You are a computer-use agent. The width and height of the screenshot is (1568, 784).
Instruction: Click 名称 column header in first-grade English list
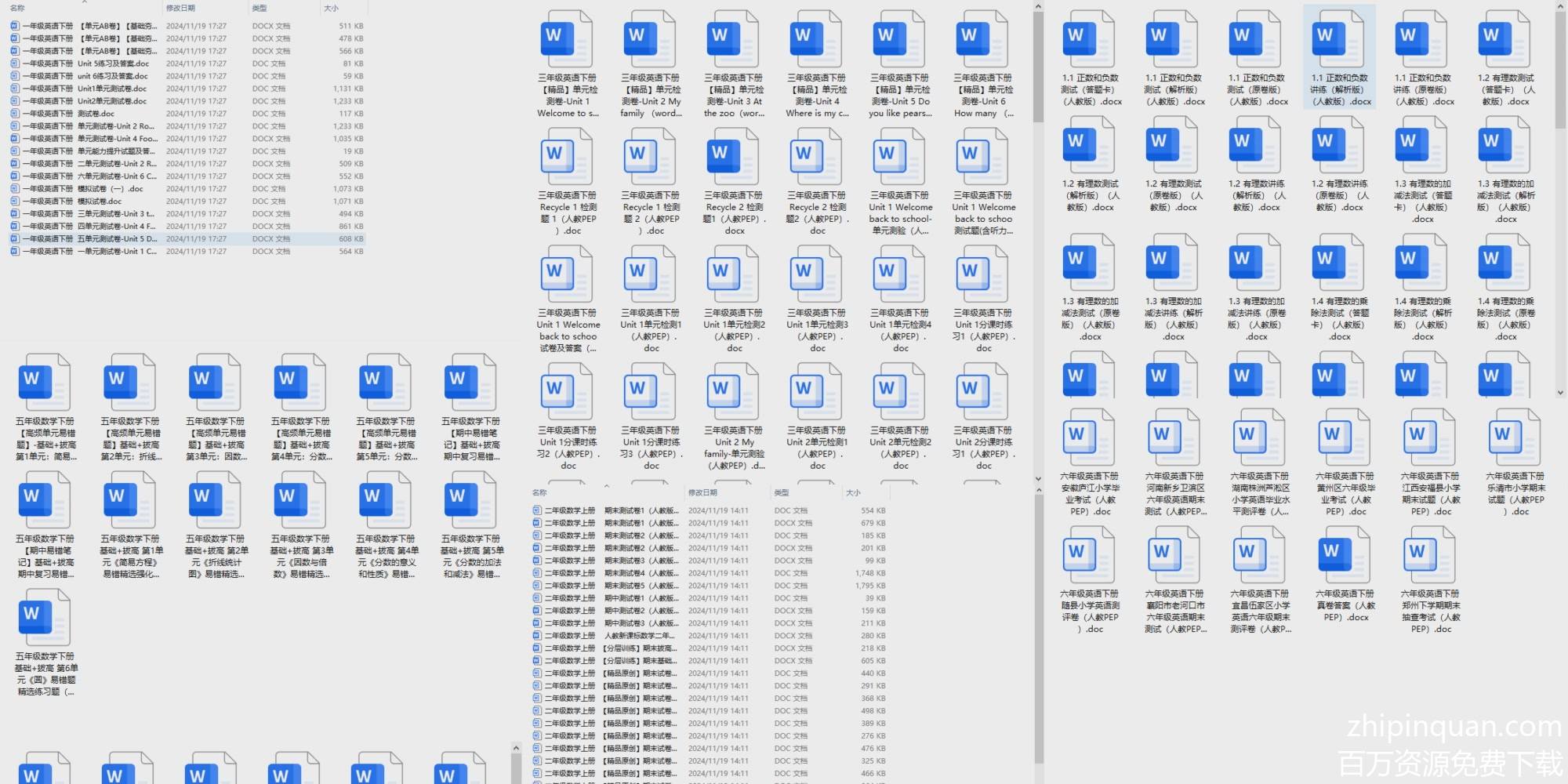pos(17,9)
